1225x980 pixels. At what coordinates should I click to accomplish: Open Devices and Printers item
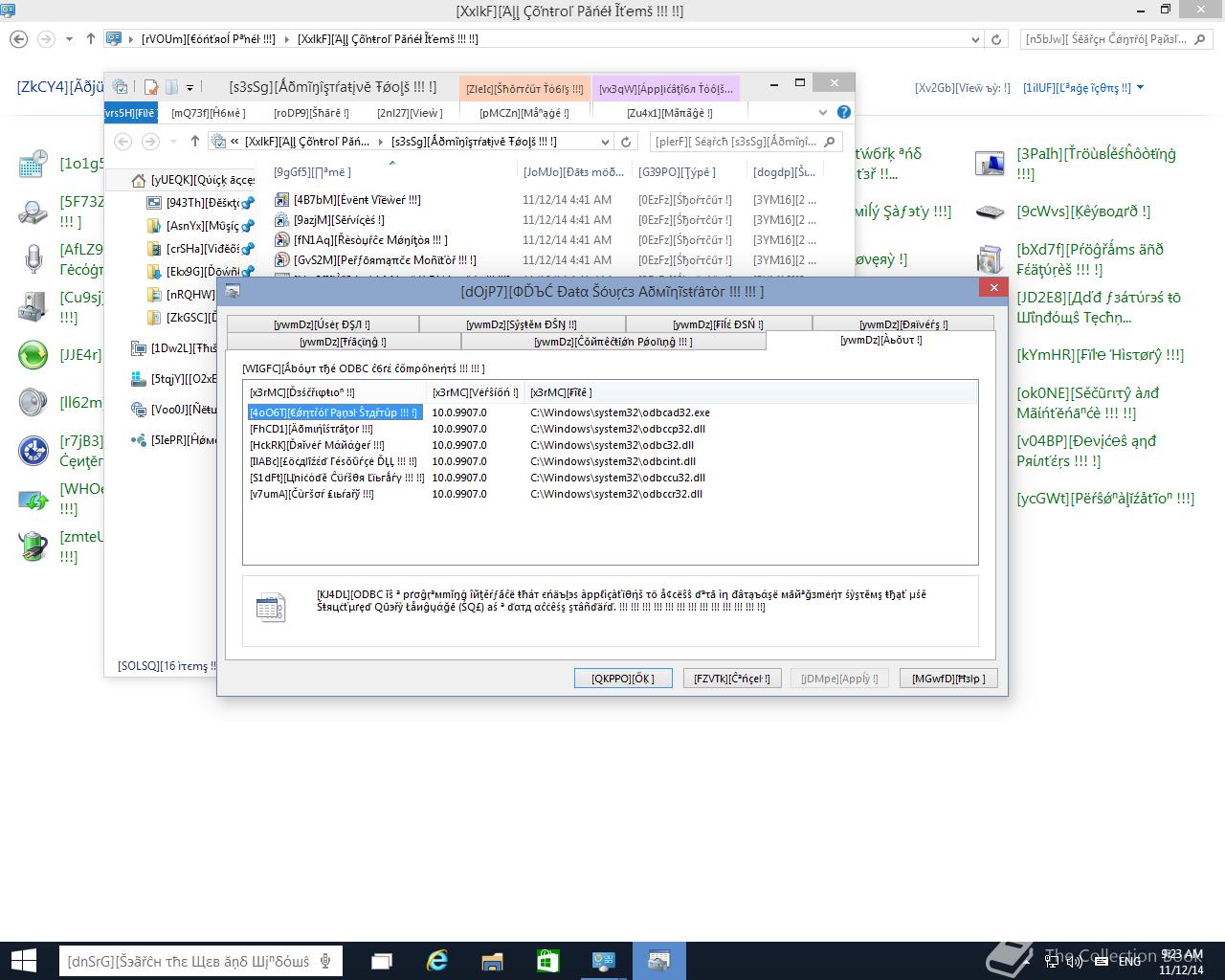1086,451
